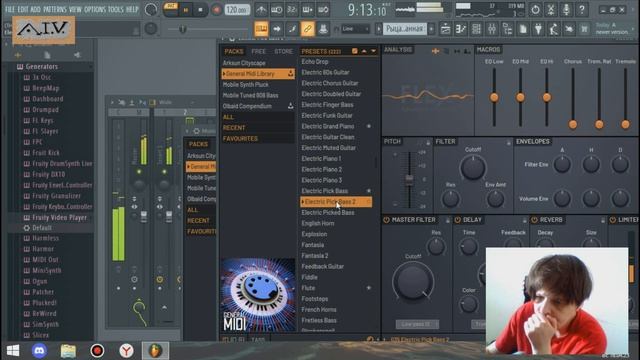Click the Stop transport button
Image resolution: width=640 pixels, height=360 pixels.
pyautogui.click(x=200, y=10)
